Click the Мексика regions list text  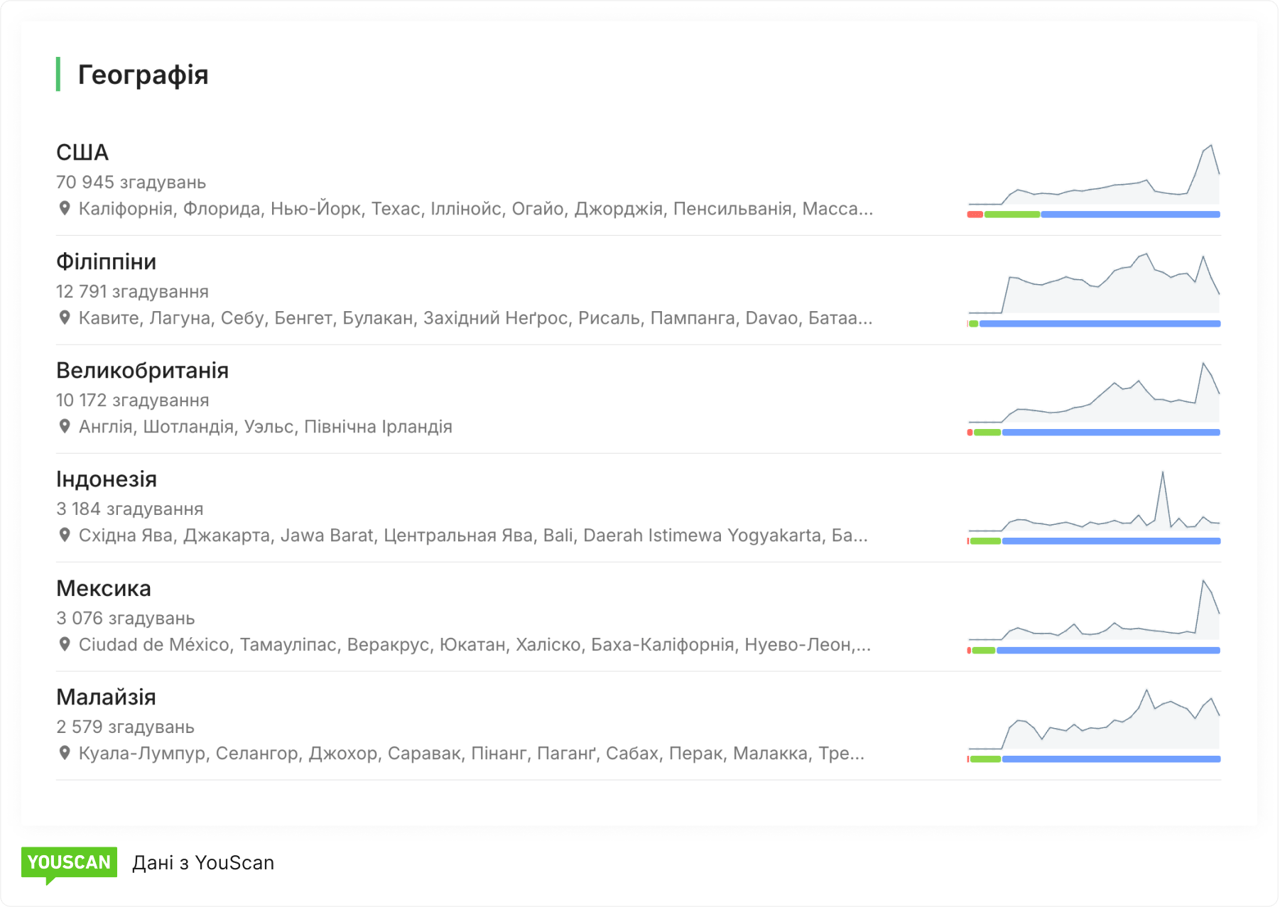(474, 645)
